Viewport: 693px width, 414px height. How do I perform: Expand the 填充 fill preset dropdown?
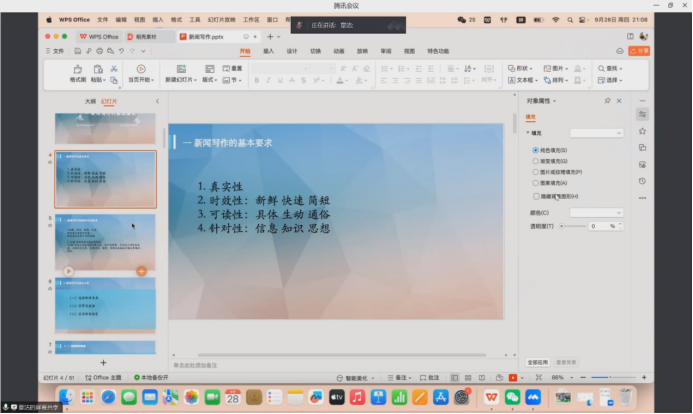point(596,132)
